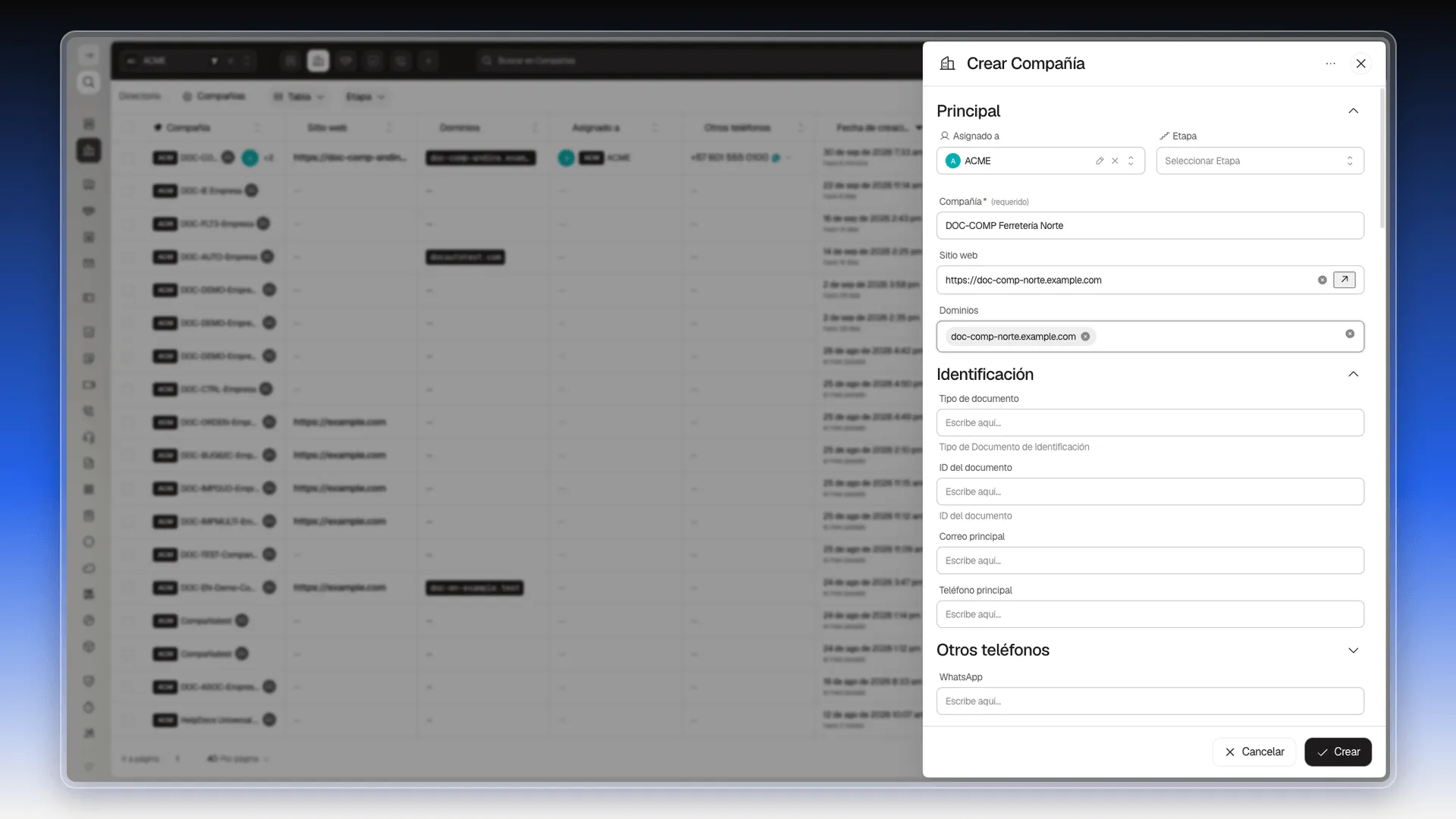Select the Compañías tab in background
1456x819 pixels.
214,96
